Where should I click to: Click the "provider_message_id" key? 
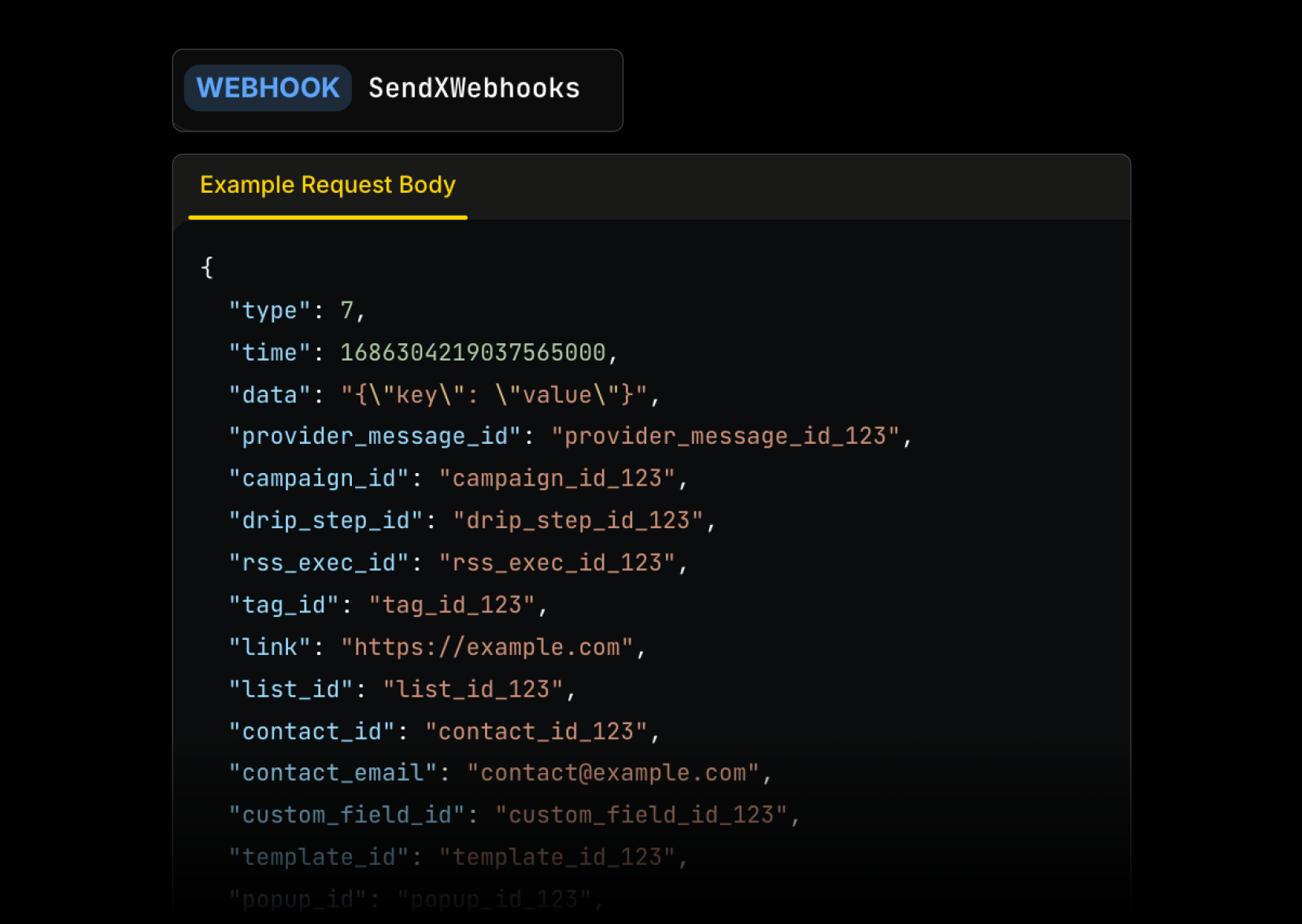click(375, 437)
